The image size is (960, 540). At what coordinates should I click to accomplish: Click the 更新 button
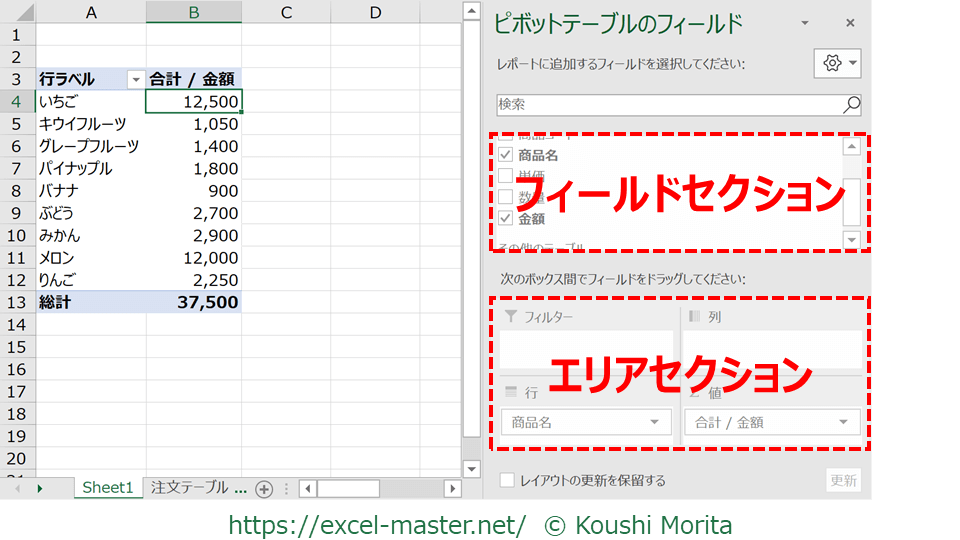click(843, 480)
